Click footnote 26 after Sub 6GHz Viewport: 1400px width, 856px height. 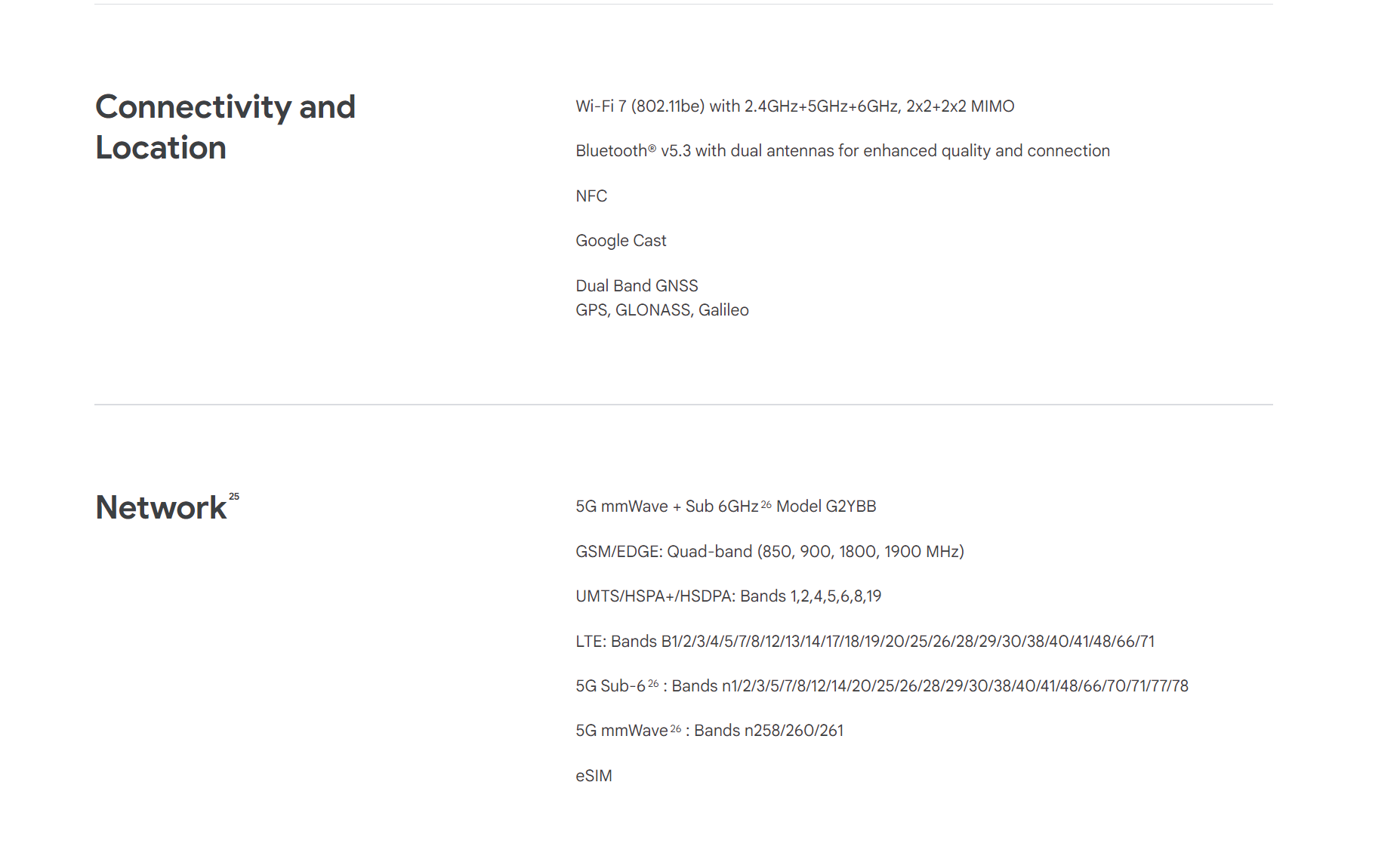(x=766, y=504)
